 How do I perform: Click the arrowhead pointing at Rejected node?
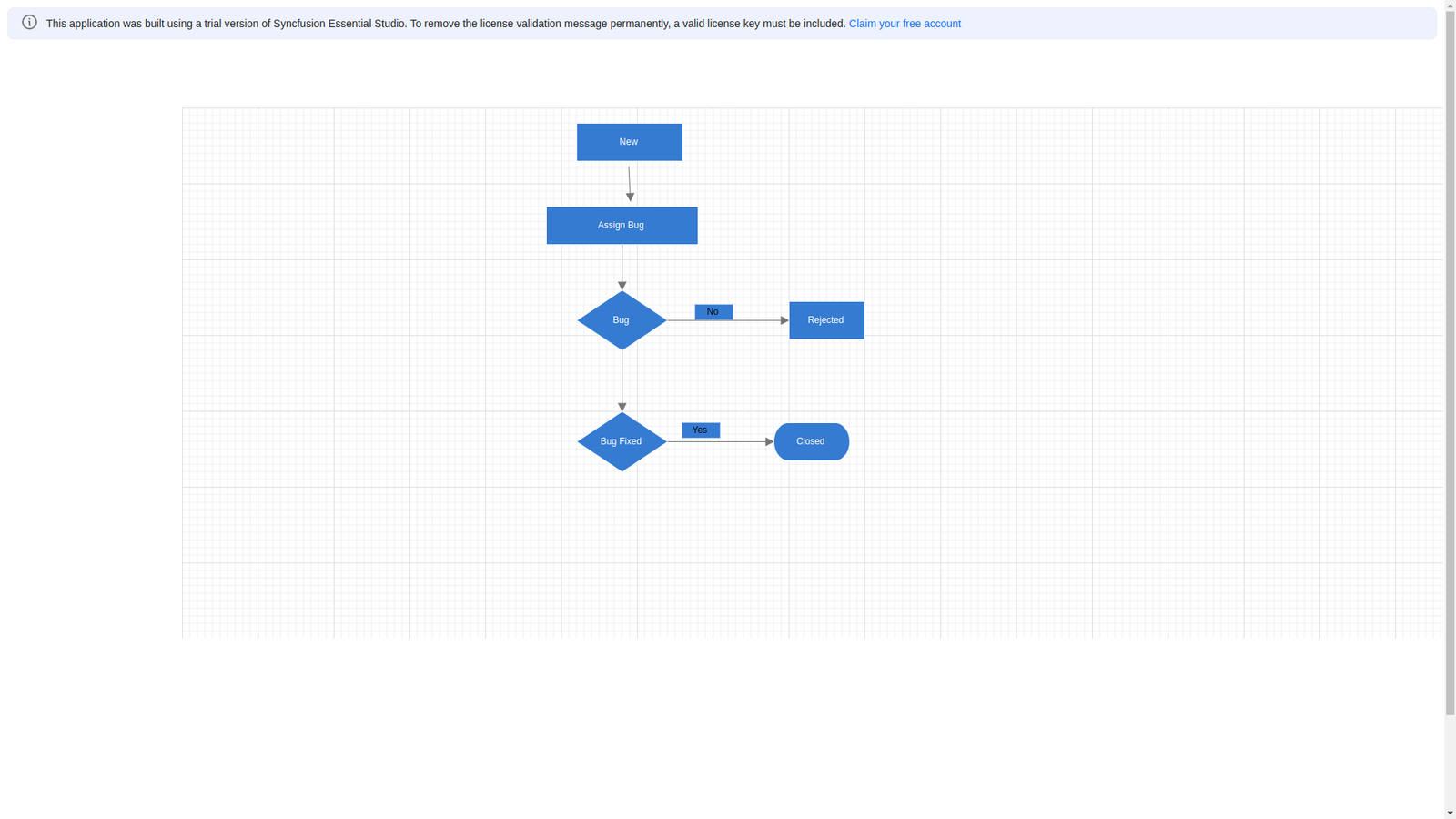[784, 320]
